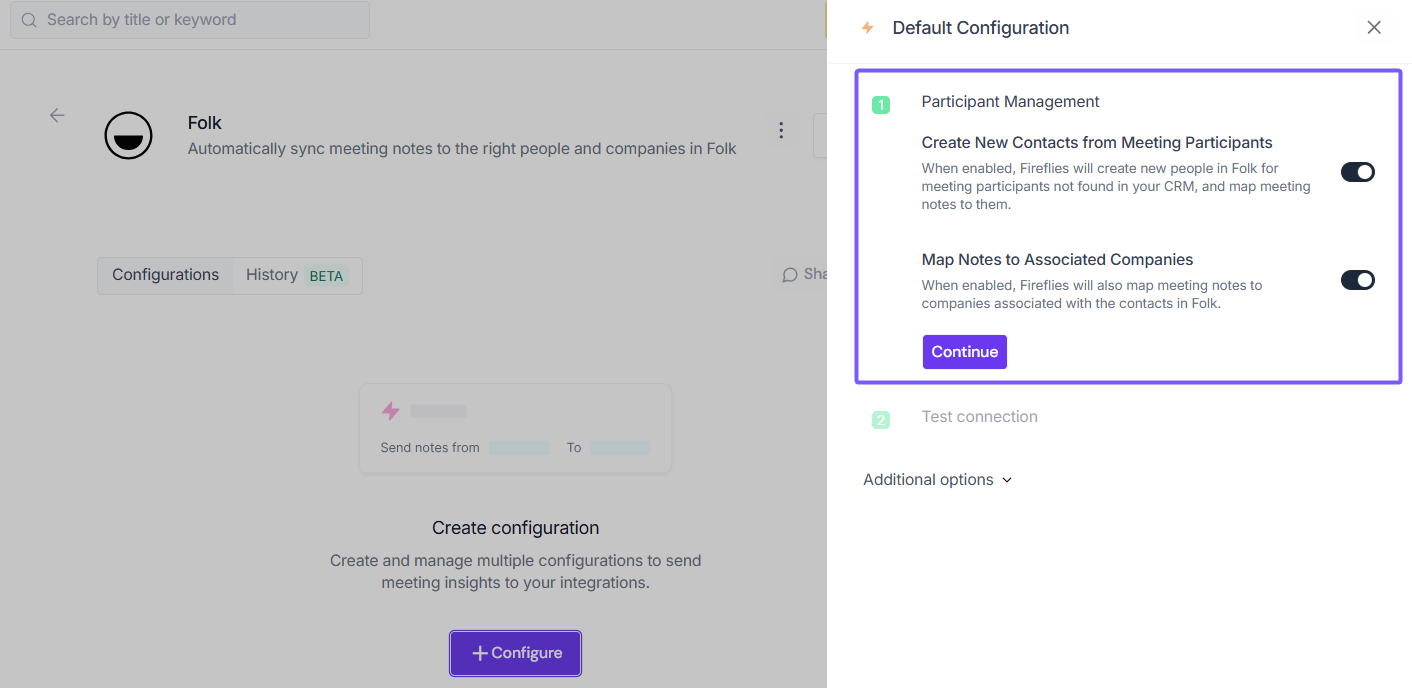Close the Default Configuration panel
This screenshot has width=1412, height=688.
point(1374,28)
